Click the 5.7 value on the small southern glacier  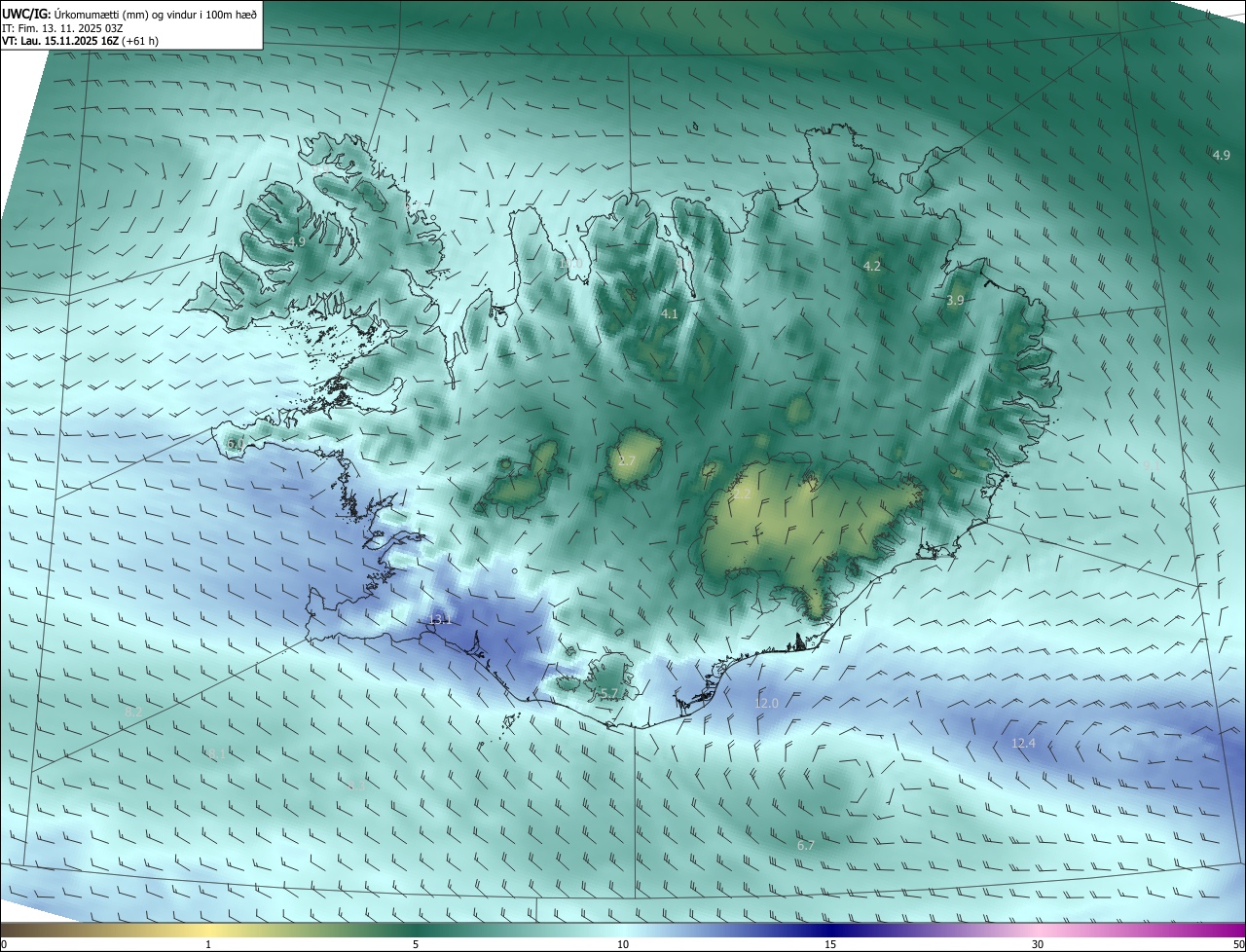(609, 693)
